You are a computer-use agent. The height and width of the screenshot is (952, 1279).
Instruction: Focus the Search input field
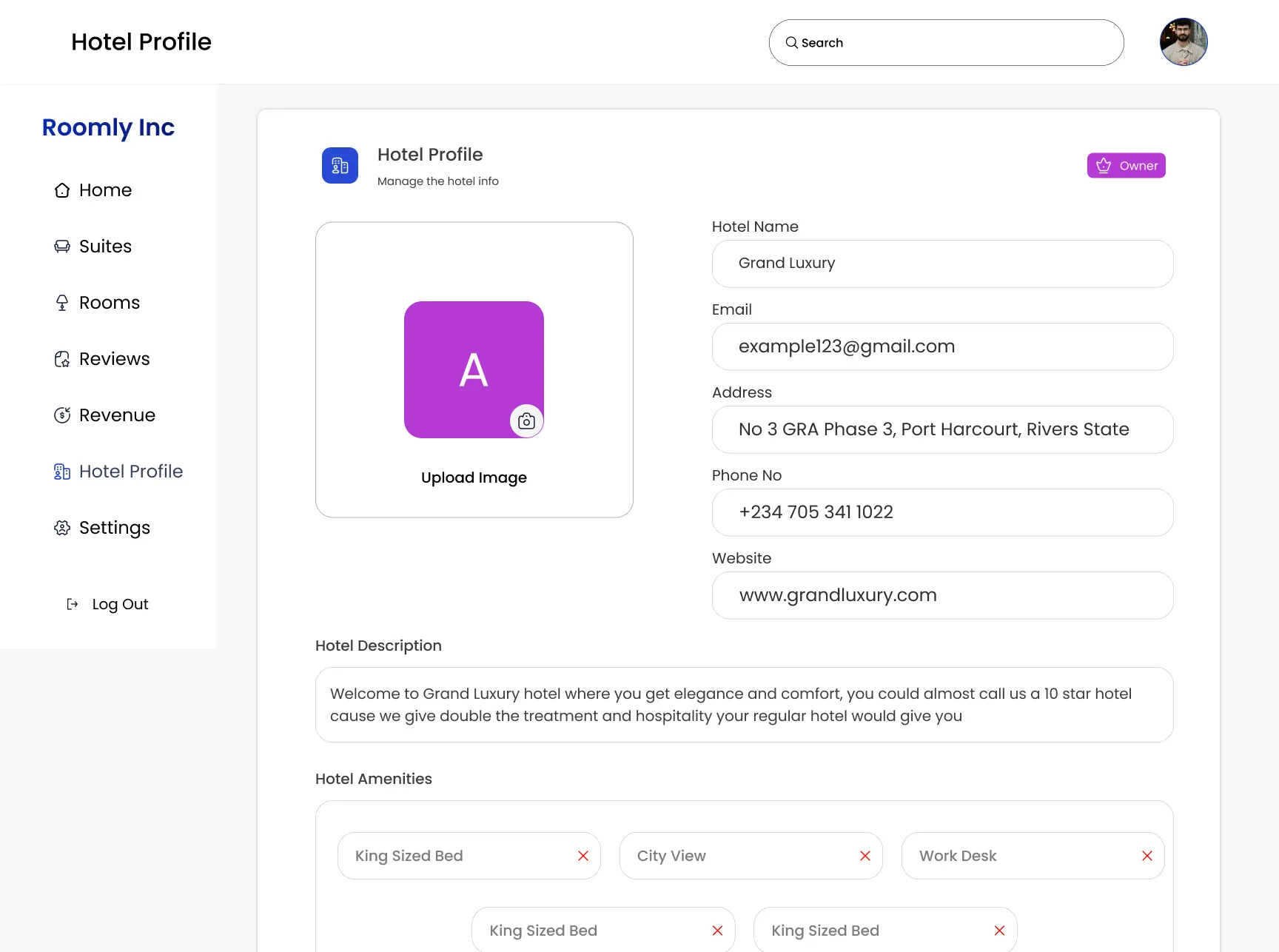coord(947,43)
